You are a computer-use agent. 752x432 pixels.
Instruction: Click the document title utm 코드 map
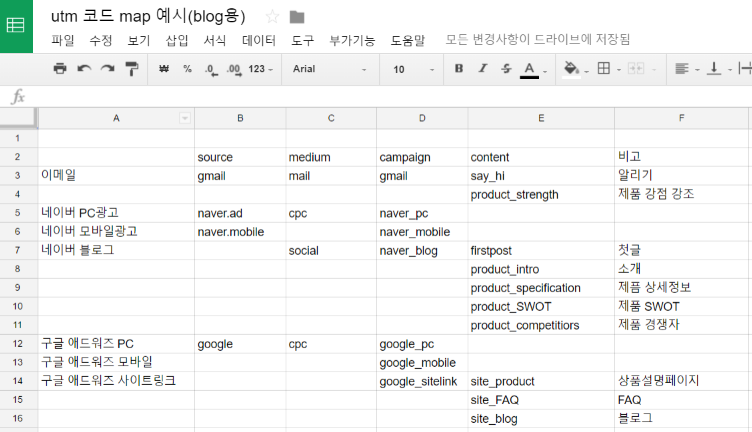[x=148, y=16]
